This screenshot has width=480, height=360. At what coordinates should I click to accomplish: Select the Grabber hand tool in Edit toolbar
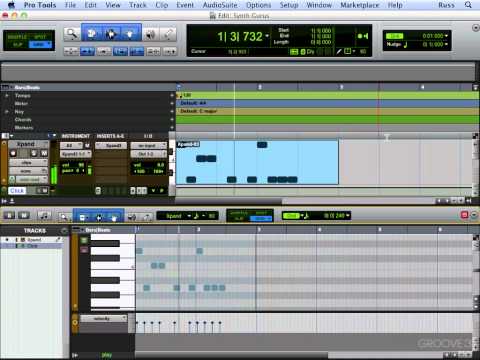click(130, 34)
